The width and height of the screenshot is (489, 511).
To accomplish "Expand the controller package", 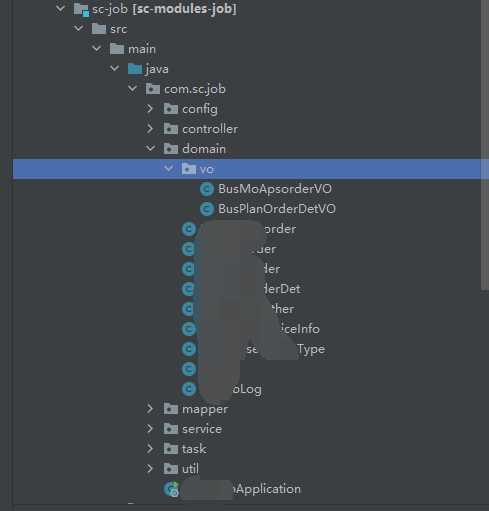I will click(x=150, y=129).
